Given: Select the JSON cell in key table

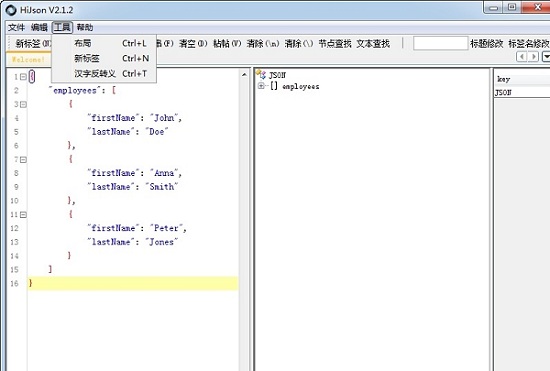Looking at the screenshot, I should pyautogui.click(x=522, y=93).
